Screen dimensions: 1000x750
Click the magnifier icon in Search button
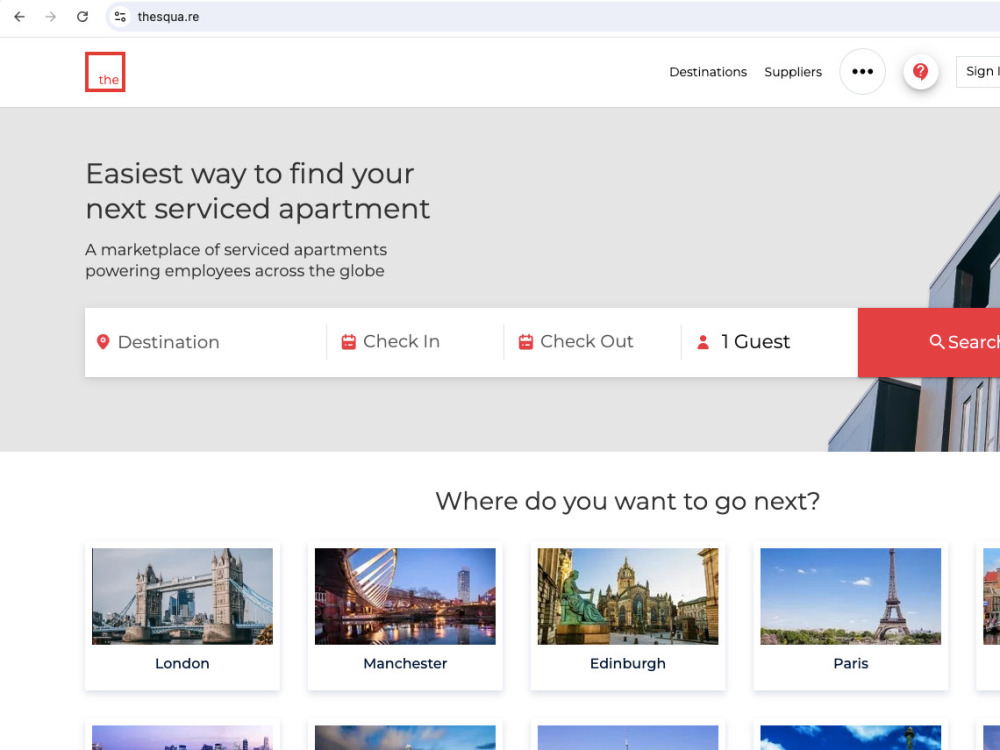pos(936,342)
